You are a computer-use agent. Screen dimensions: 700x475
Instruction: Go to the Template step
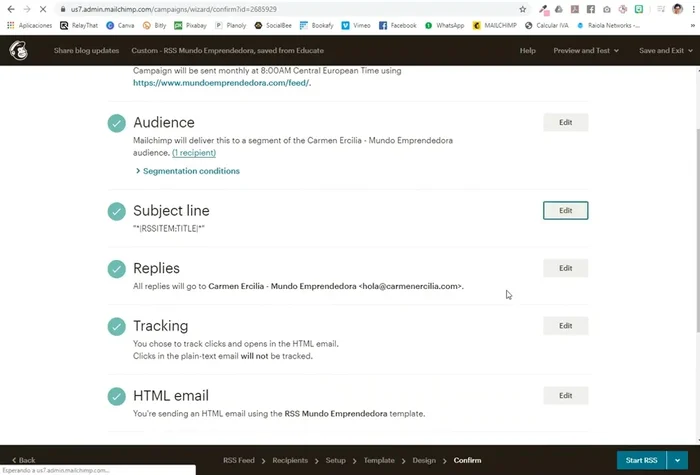(379, 460)
